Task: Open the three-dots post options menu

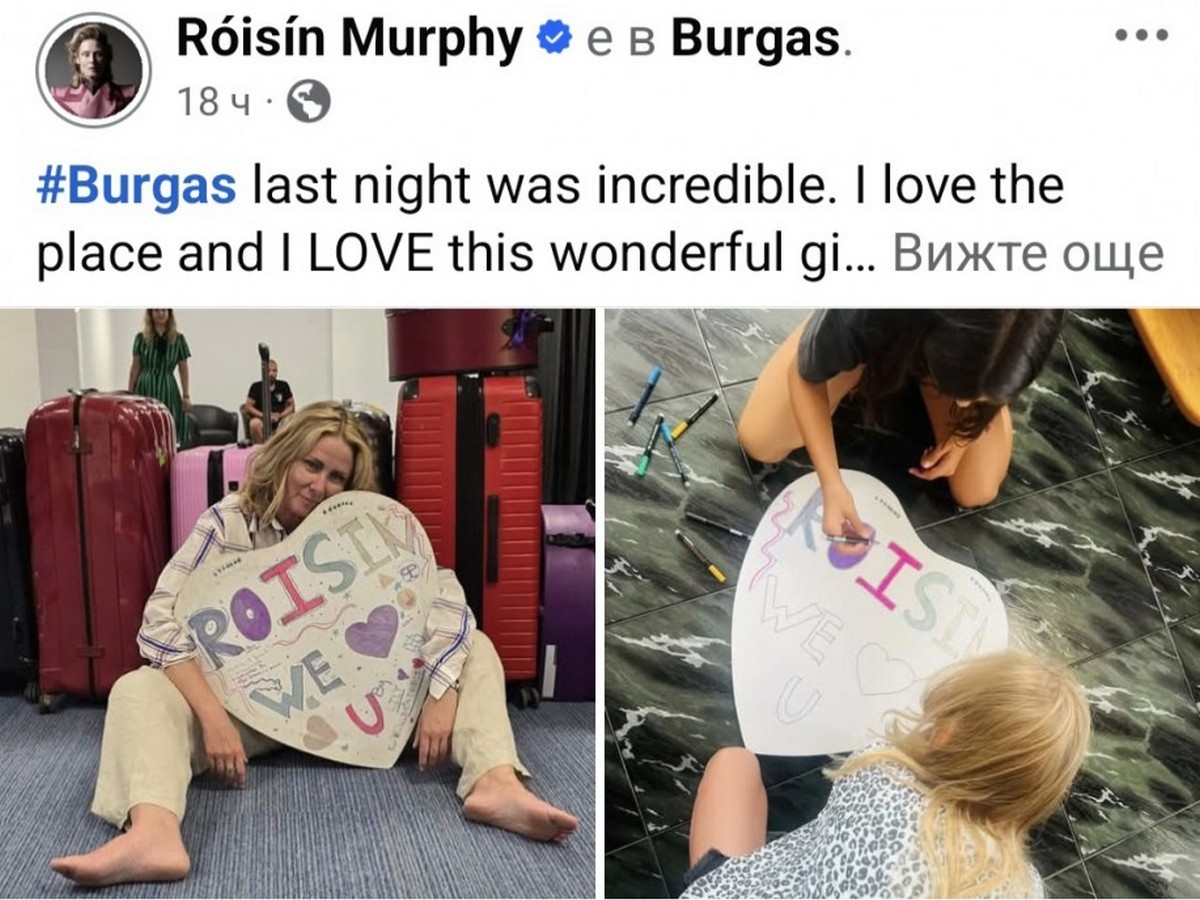Action: 1142,35
